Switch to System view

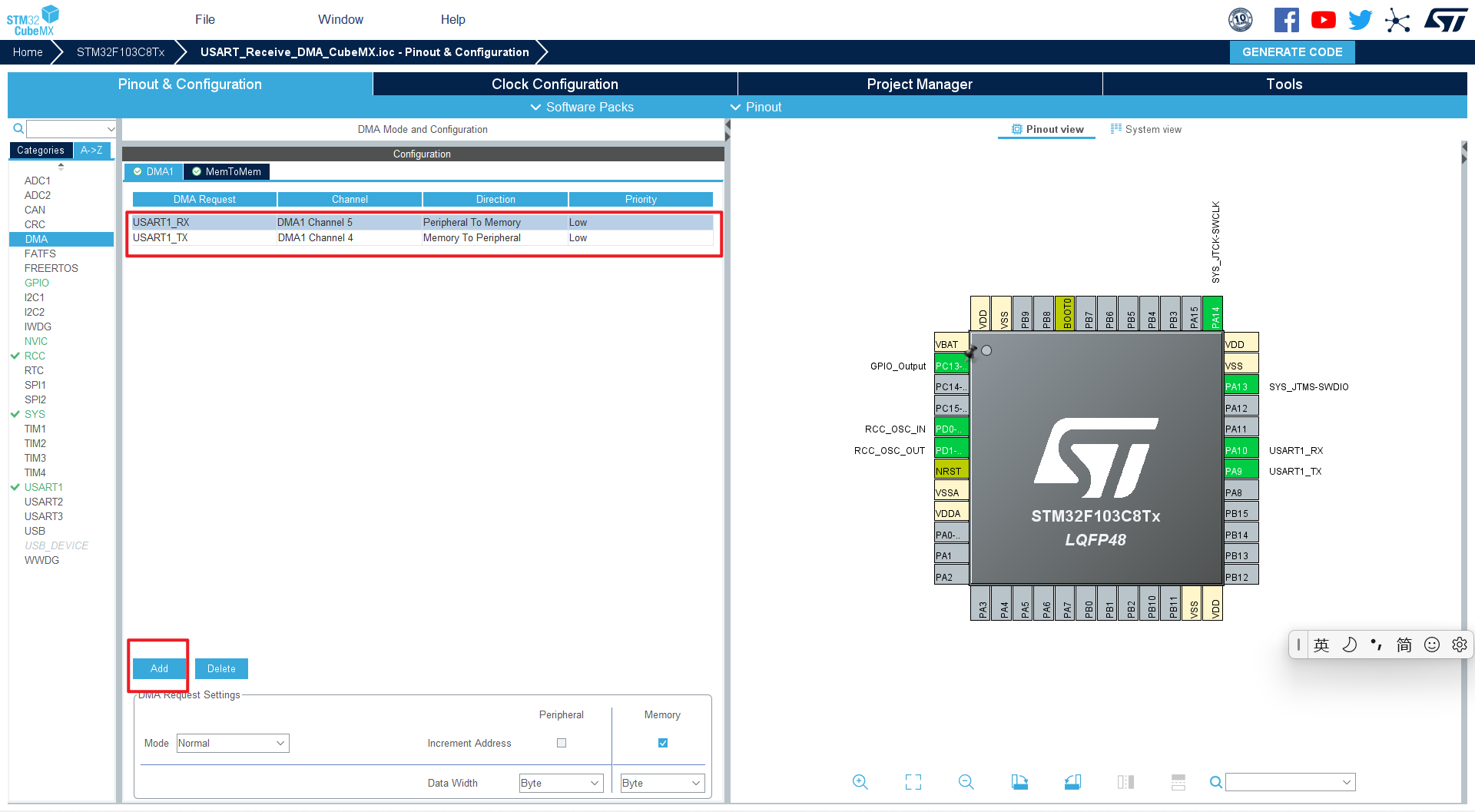click(1146, 129)
